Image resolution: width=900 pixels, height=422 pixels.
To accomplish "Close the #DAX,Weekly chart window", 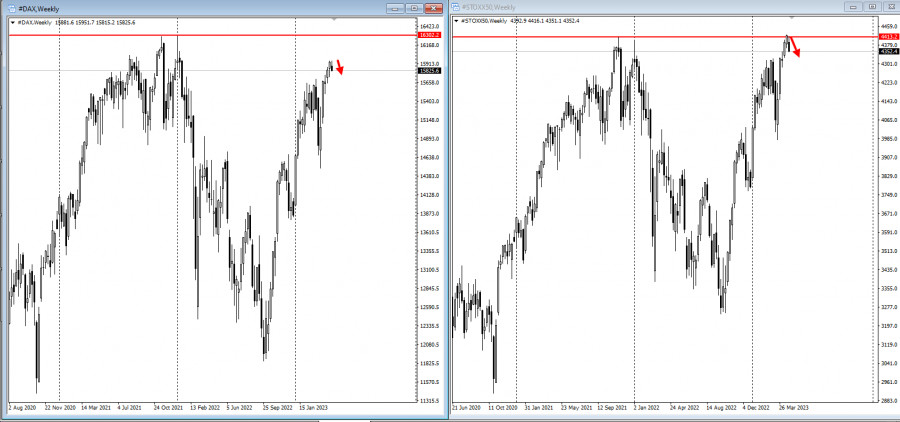I will click(x=433, y=8).
